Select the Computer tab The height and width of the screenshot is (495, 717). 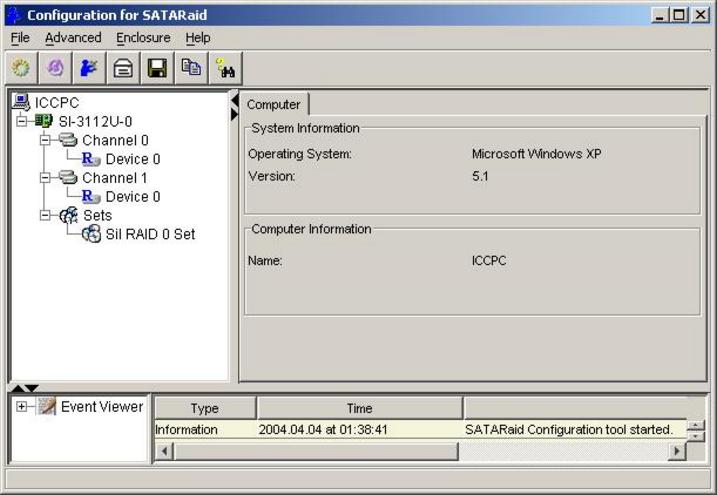(273, 104)
